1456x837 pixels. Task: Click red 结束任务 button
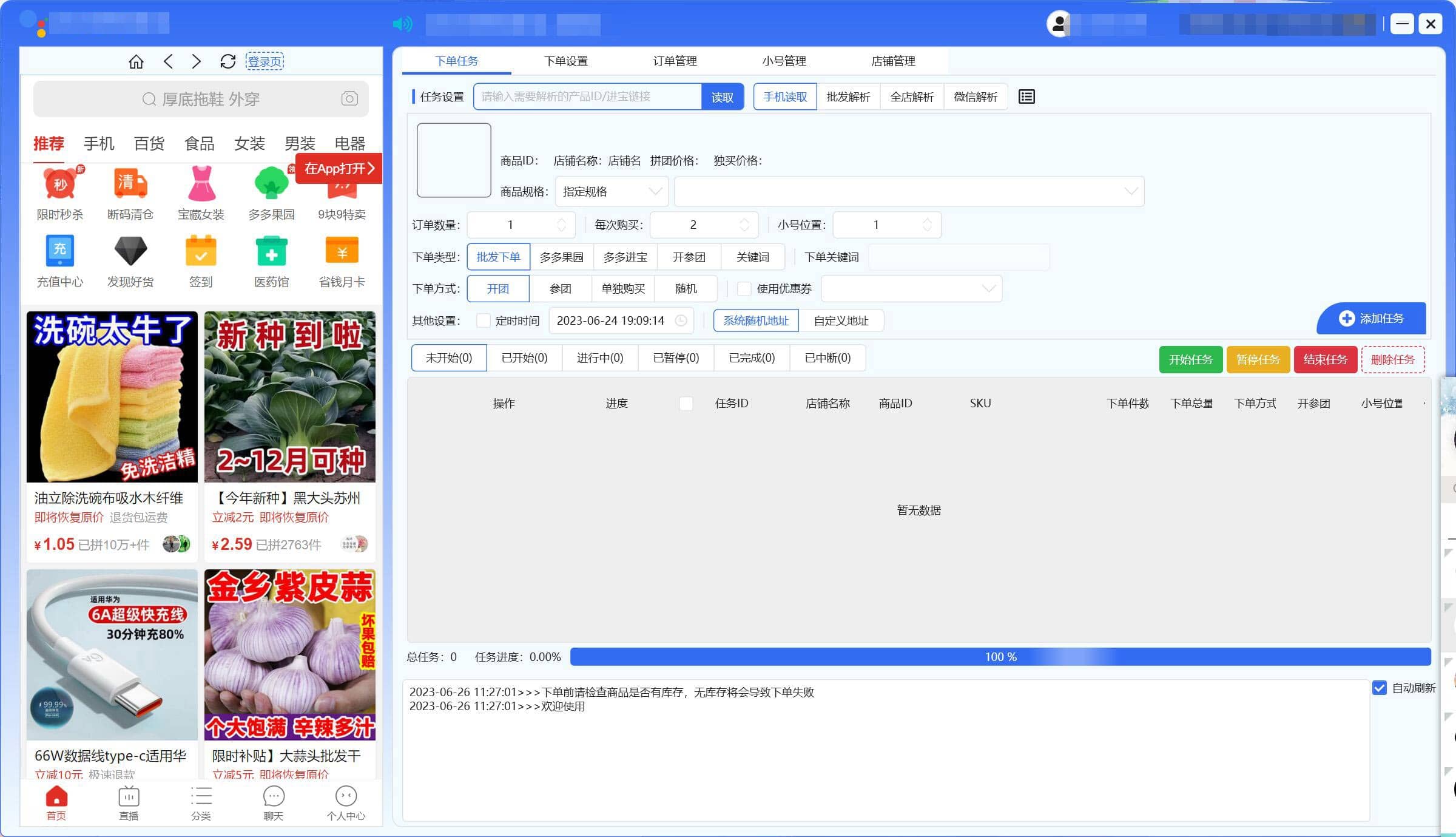click(x=1326, y=360)
